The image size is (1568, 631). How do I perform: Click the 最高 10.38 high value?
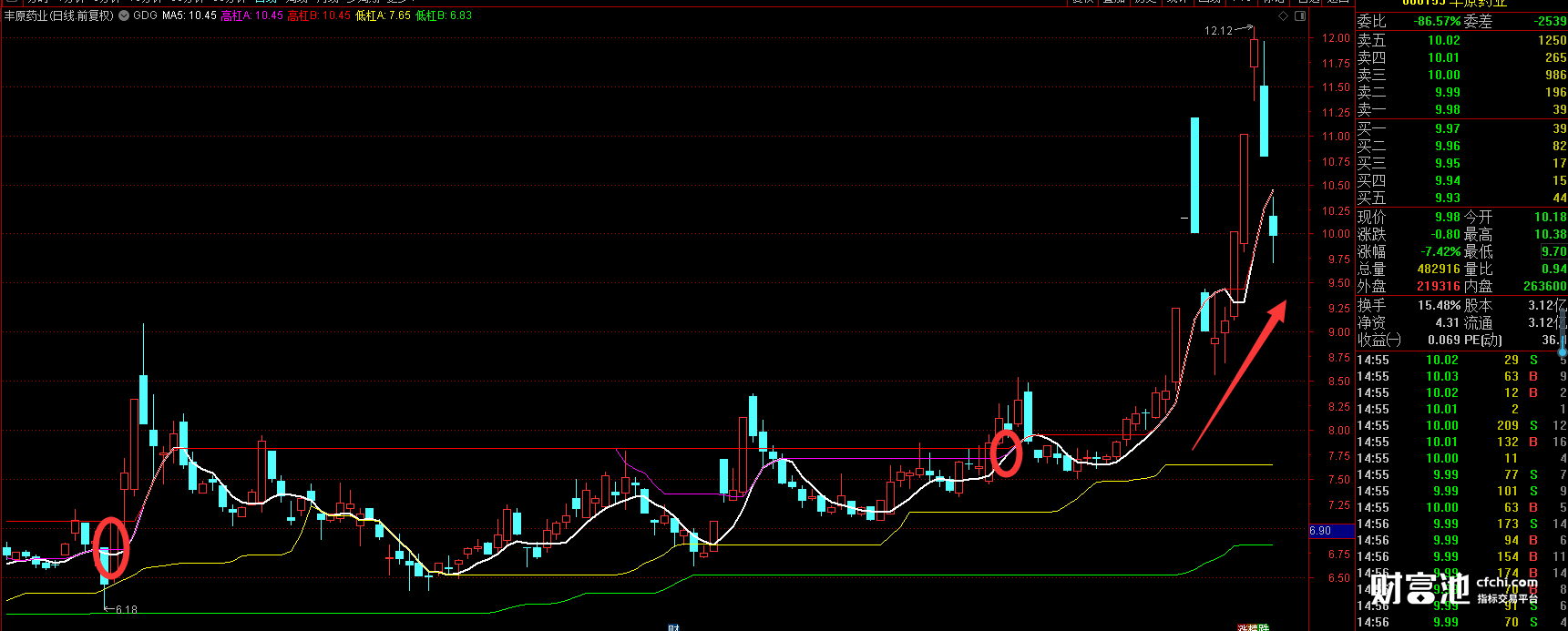[1550, 234]
